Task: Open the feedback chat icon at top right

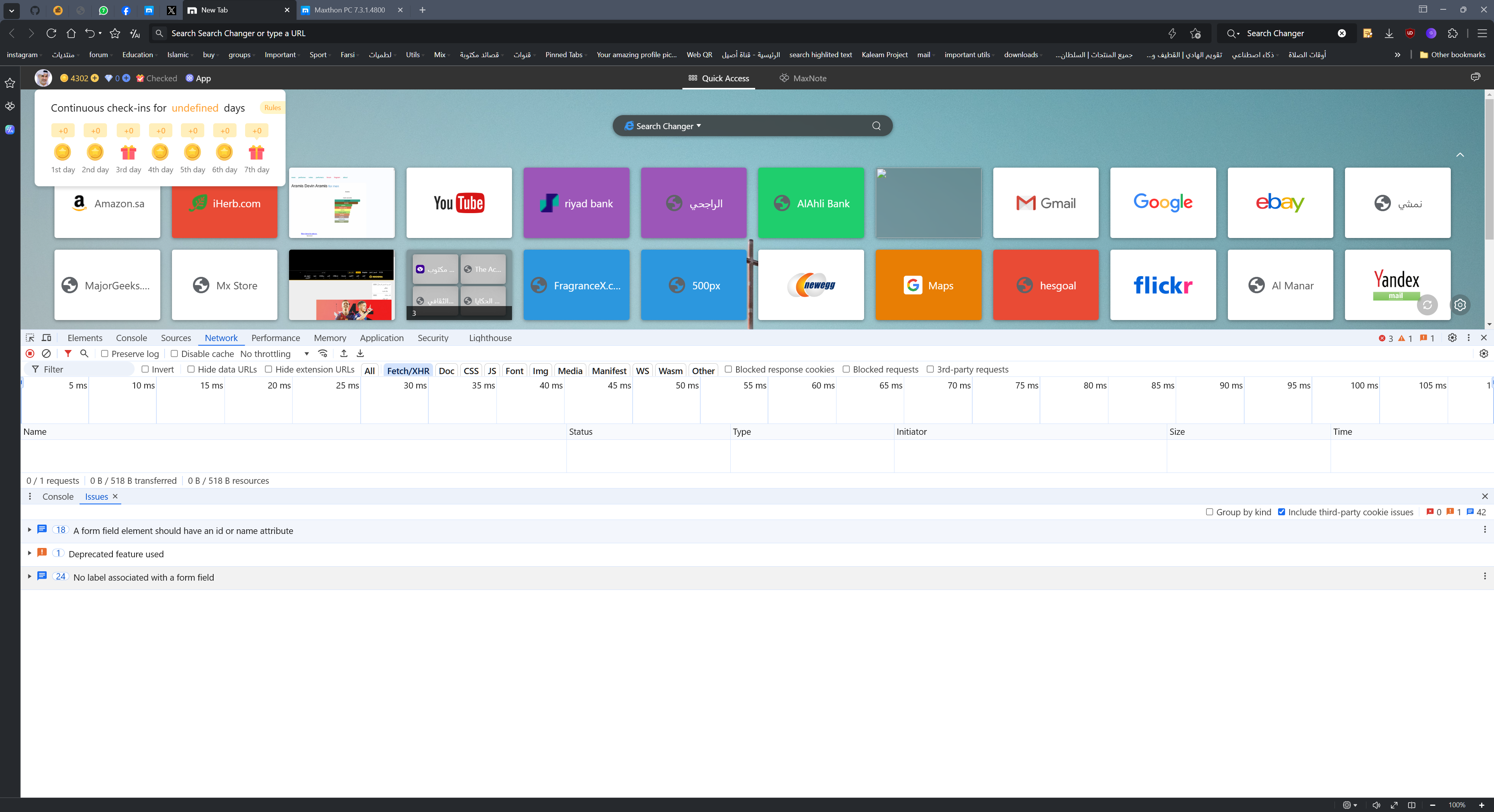Action: 1475,78
